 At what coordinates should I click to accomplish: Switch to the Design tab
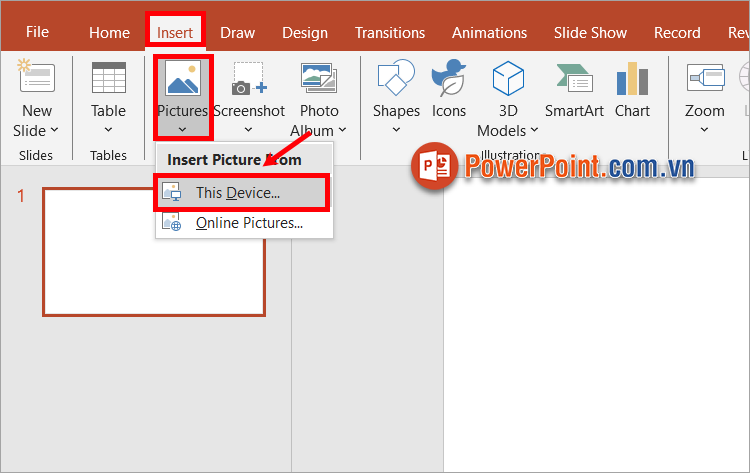[305, 33]
